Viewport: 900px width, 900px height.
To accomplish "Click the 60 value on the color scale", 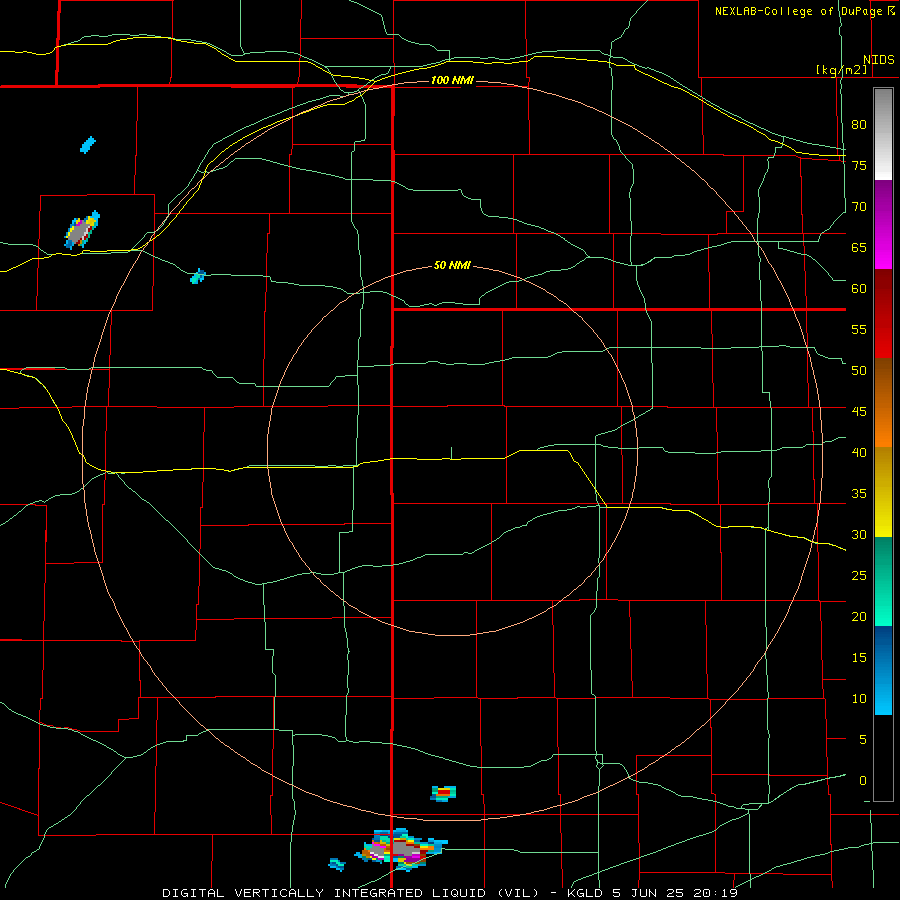I will [859, 288].
